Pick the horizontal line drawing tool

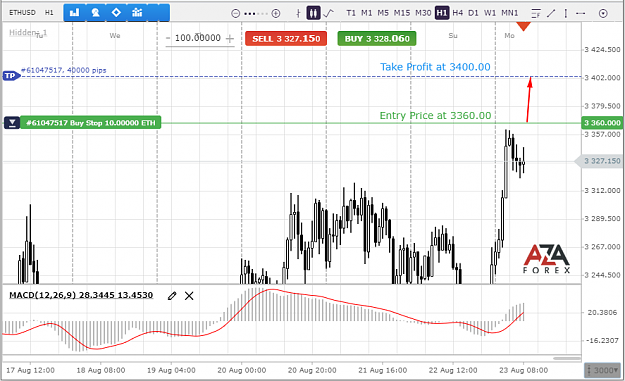pyautogui.click(x=580, y=14)
